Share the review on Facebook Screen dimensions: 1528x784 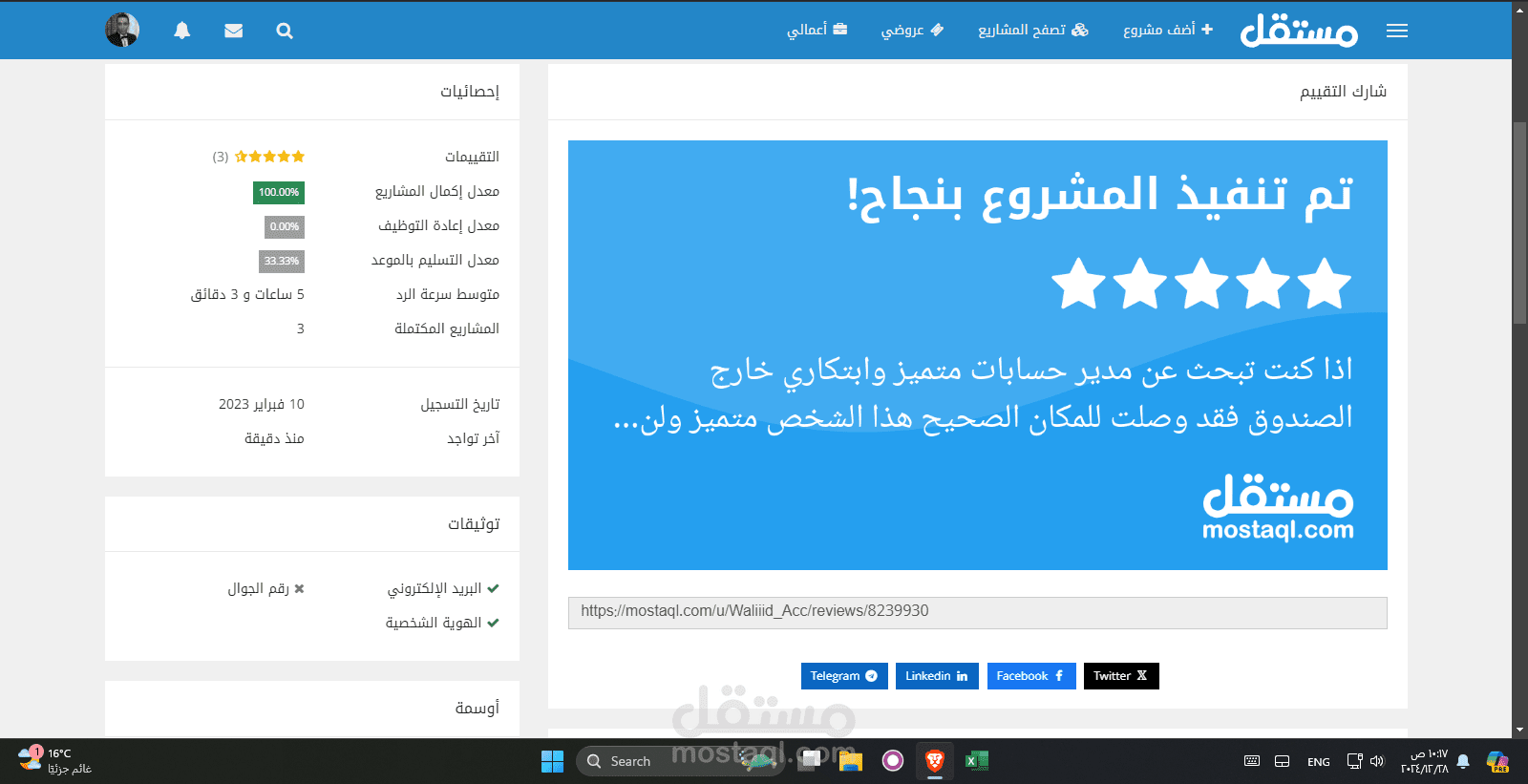[1031, 676]
